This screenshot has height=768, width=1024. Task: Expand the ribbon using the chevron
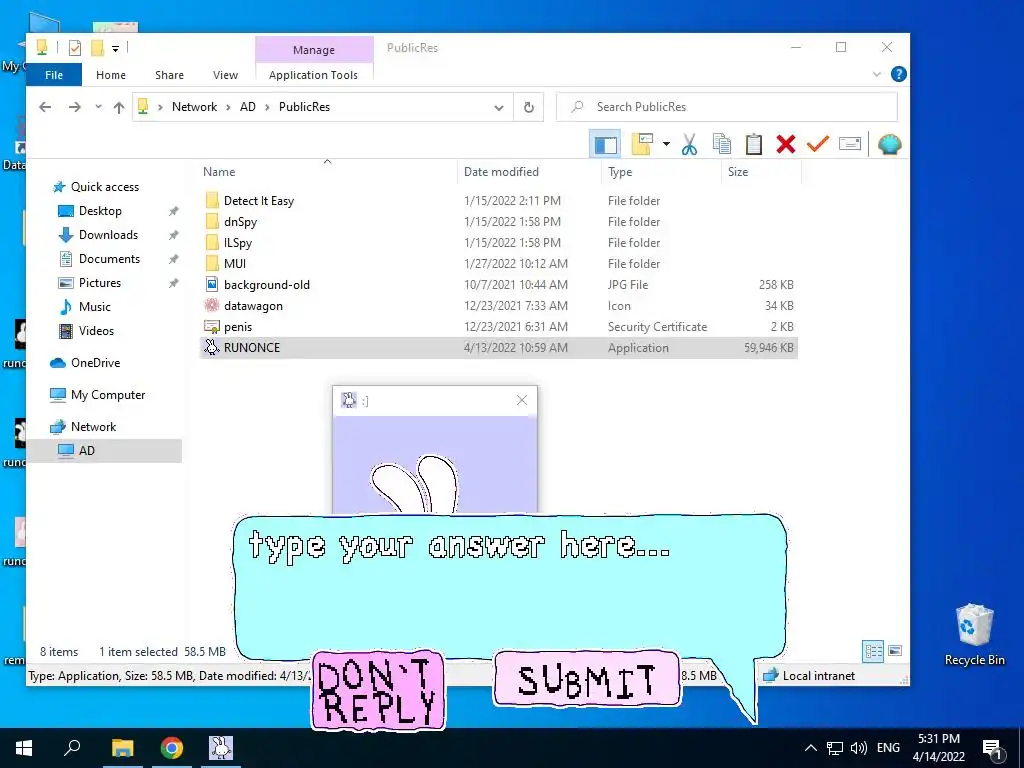tap(876, 74)
